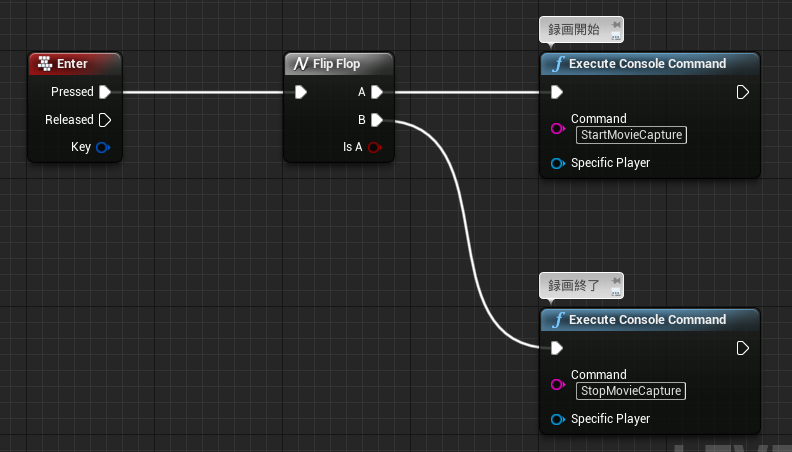The height and width of the screenshot is (452, 792).
Task: Select the Flip Flop node title
Action: click(336, 64)
